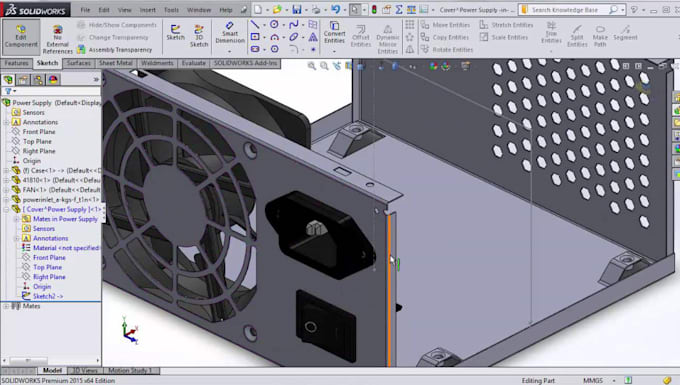Screen dimensions: 680x385
Task: Toggle No External References option
Action: (57, 39)
